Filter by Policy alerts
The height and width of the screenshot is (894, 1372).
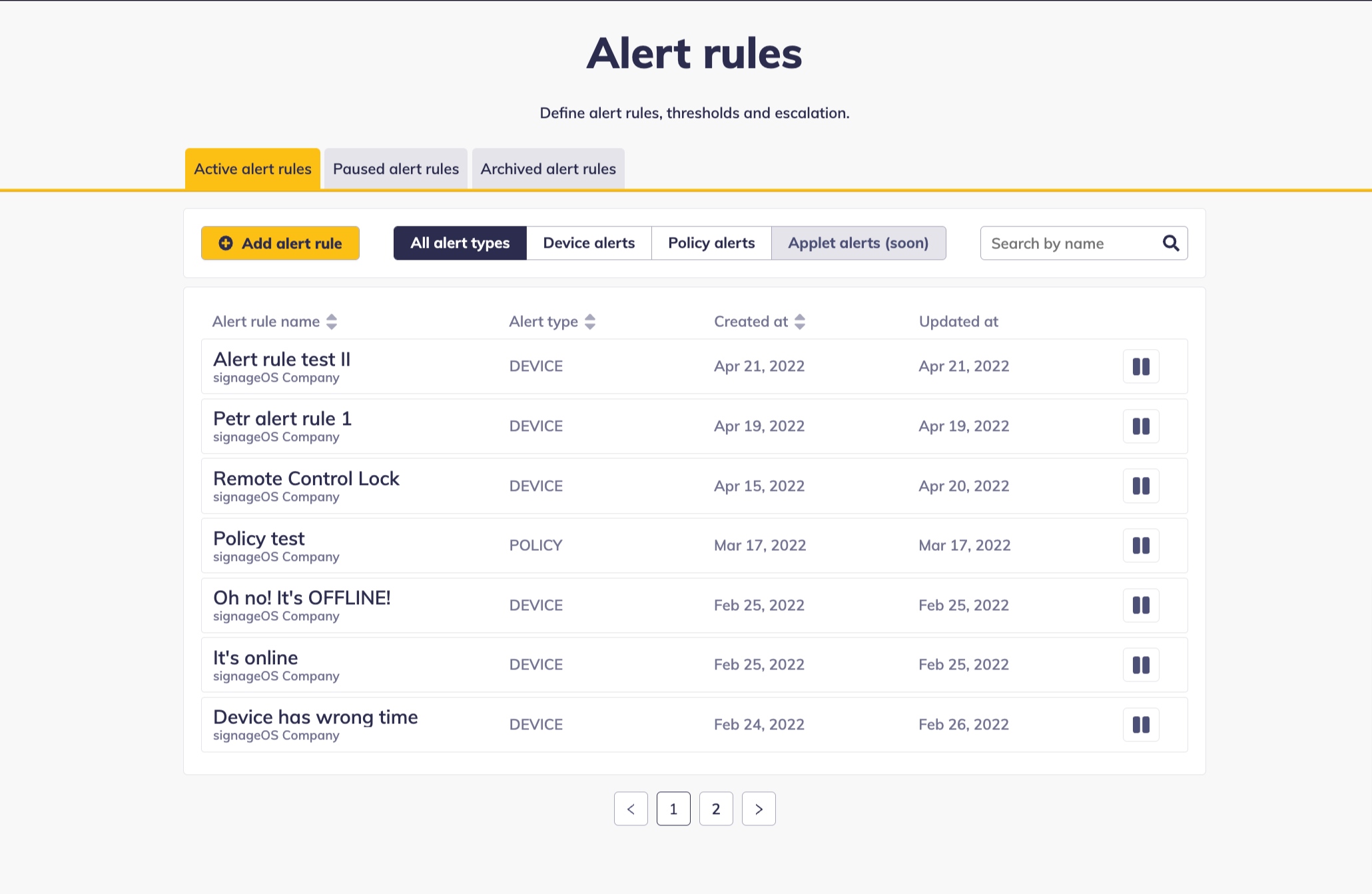[711, 243]
